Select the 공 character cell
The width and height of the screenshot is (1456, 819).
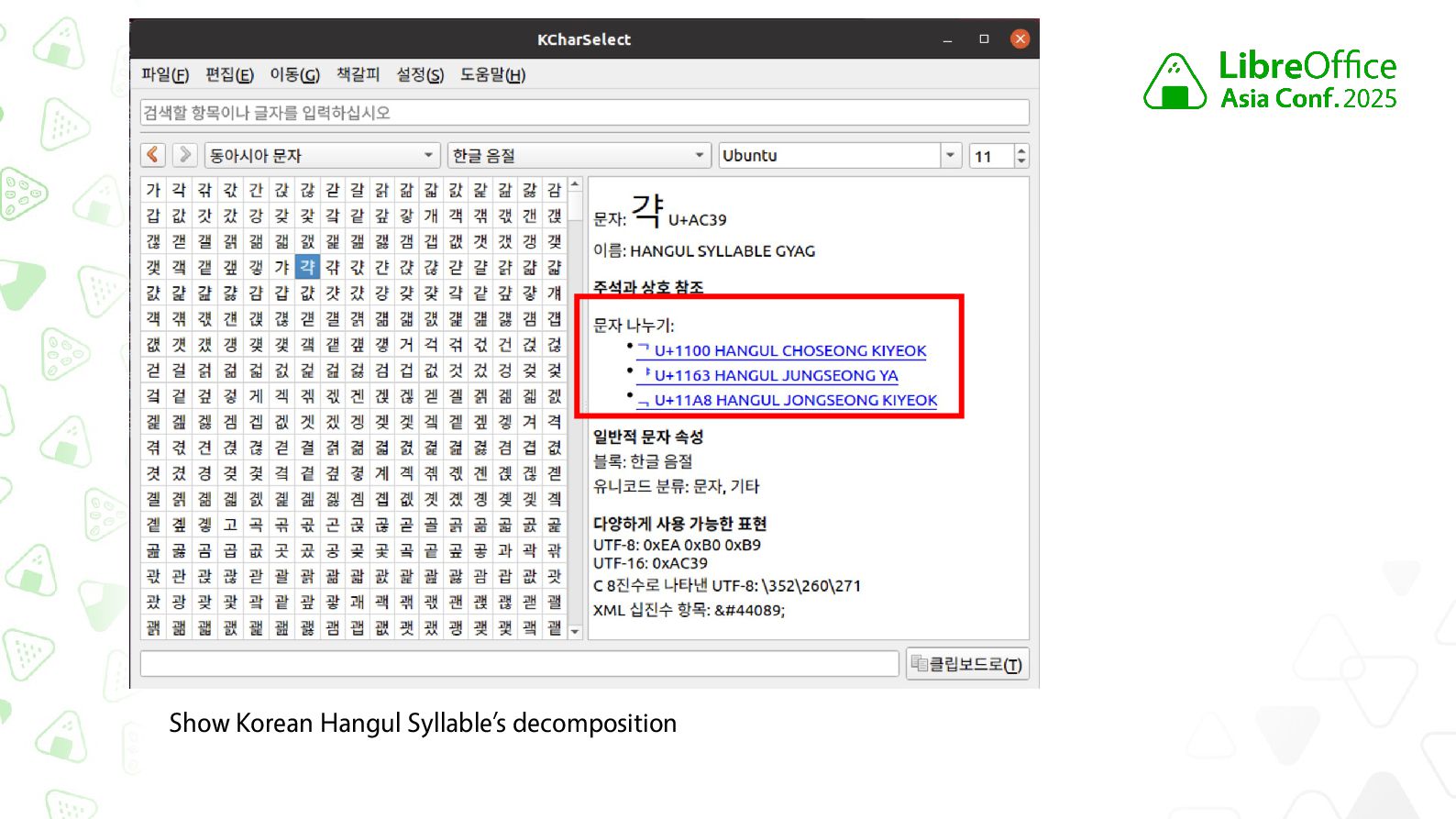333,549
